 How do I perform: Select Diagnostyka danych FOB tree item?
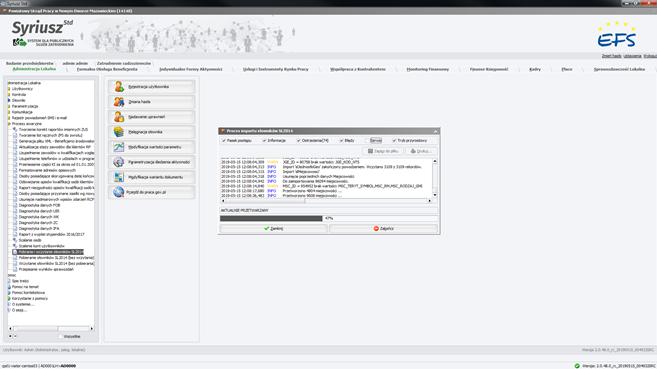click(x=39, y=205)
